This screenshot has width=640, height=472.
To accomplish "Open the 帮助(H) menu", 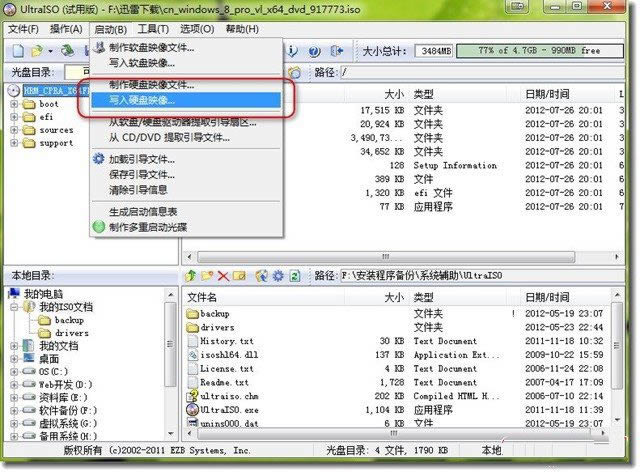I will pos(242,29).
